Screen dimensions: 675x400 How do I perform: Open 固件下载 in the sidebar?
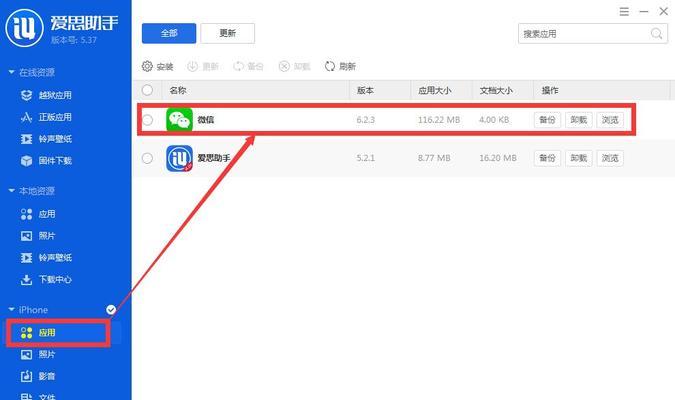(x=46, y=161)
